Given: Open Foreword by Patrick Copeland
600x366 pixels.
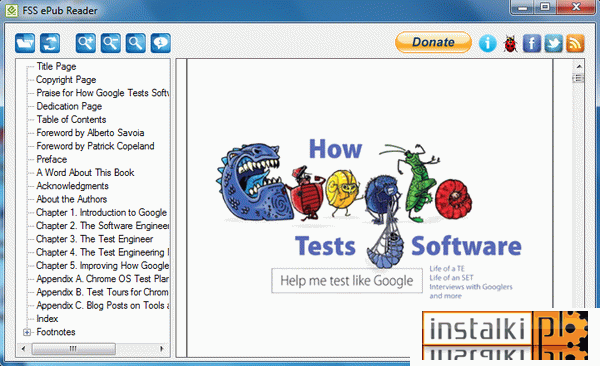Looking at the screenshot, I should pos(95,146).
